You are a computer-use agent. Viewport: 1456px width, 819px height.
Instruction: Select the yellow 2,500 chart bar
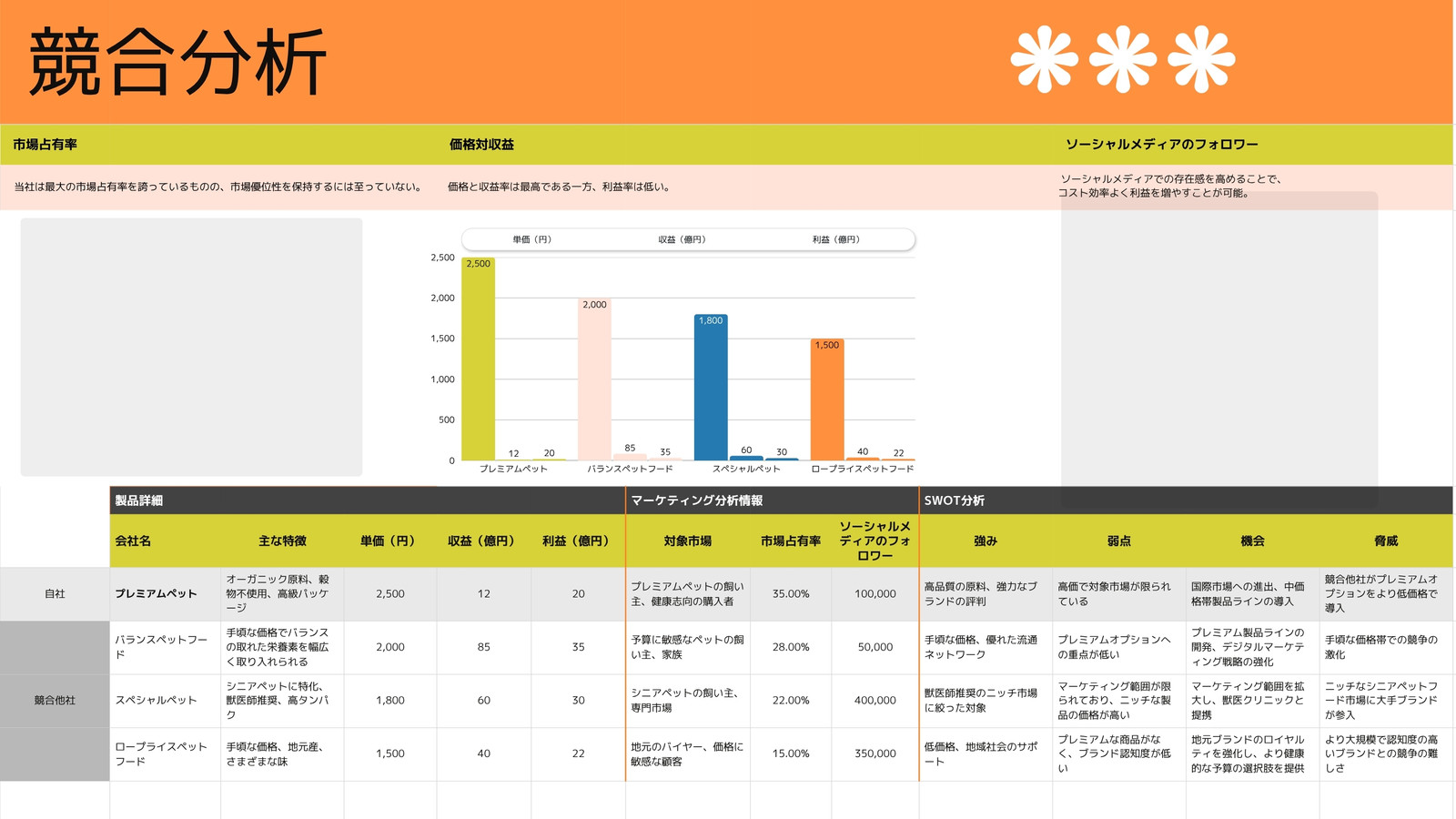pyautogui.click(x=478, y=359)
